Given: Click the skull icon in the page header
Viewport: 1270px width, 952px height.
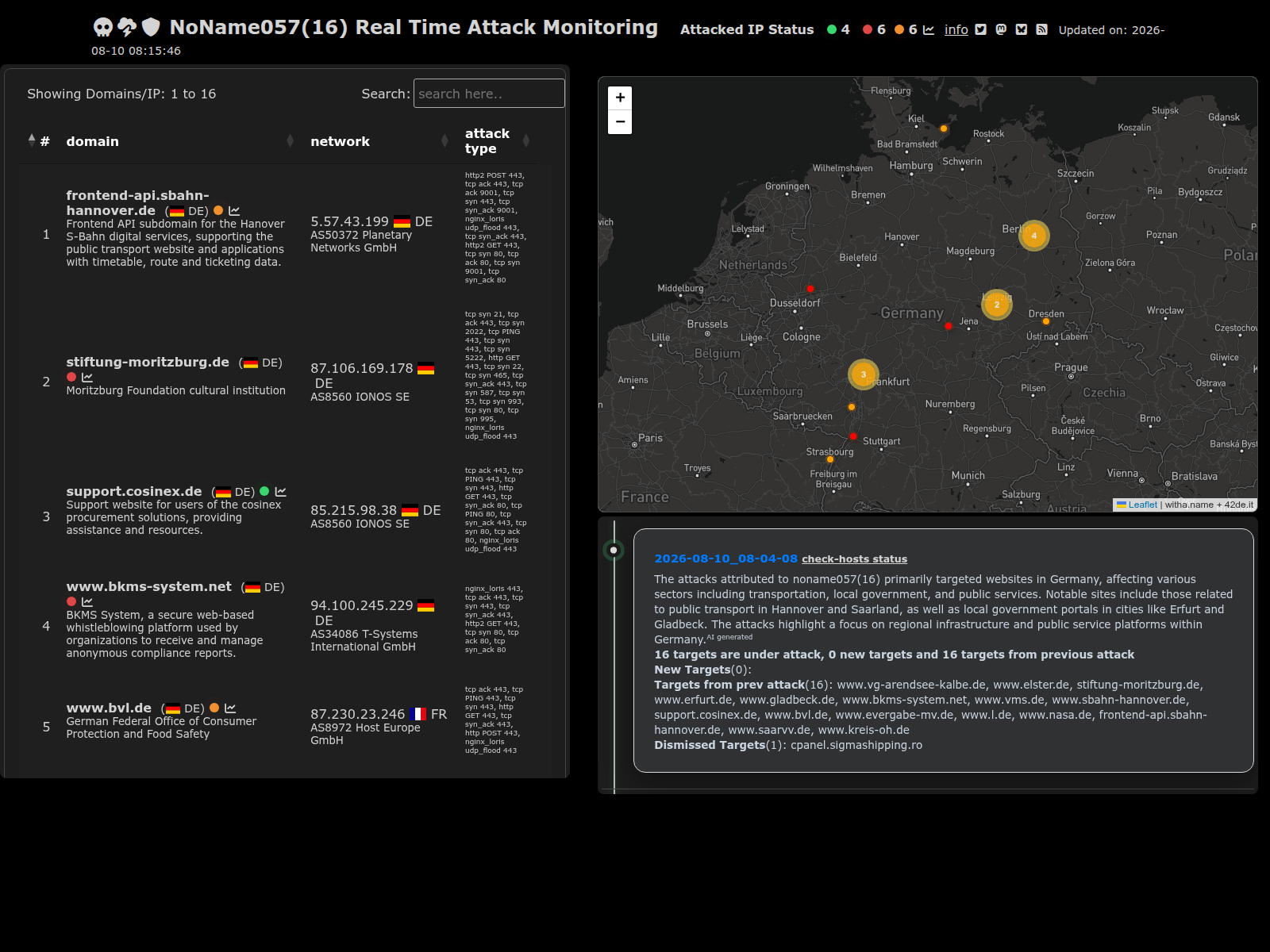Looking at the screenshot, I should point(103,28).
